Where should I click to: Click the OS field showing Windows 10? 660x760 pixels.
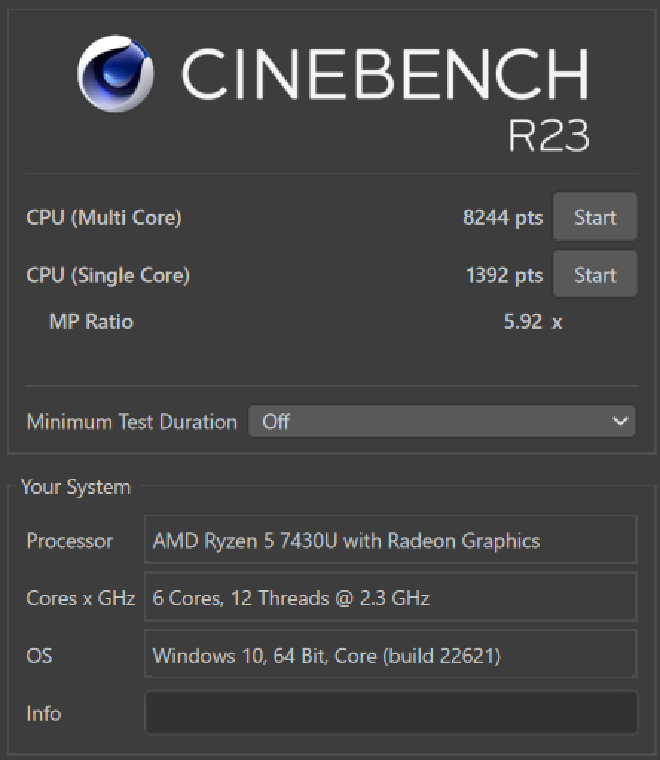click(x=391, y=656)
